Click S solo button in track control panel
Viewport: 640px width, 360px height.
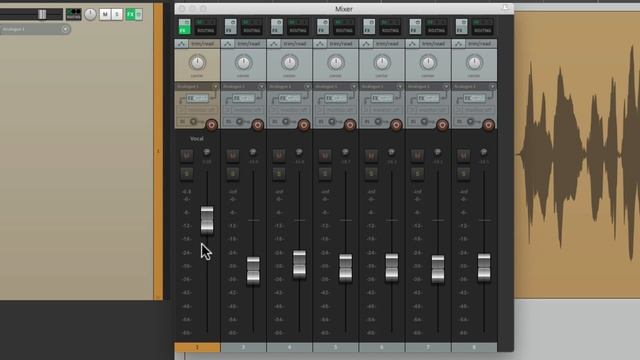point(117,15)
